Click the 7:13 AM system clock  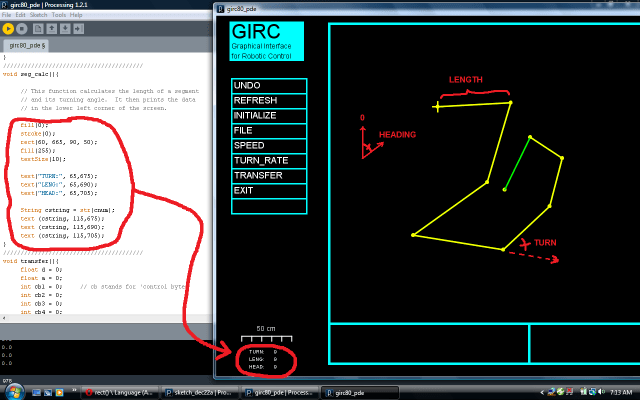[x=621, y=393]
